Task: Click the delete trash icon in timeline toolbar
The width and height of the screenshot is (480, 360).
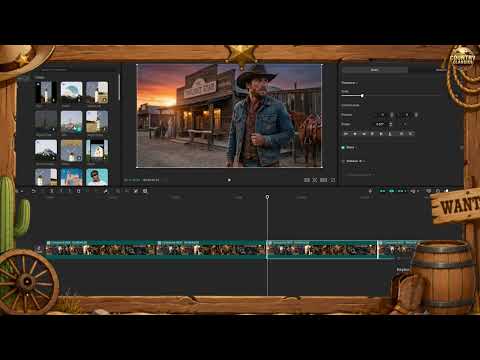Action: [79, 191]
